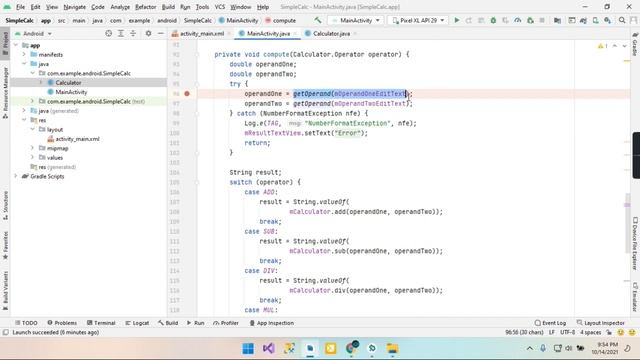Click the compute breadcrumb in navigation bar
Viewport: 640px width, 360px height.
(280, 20)
